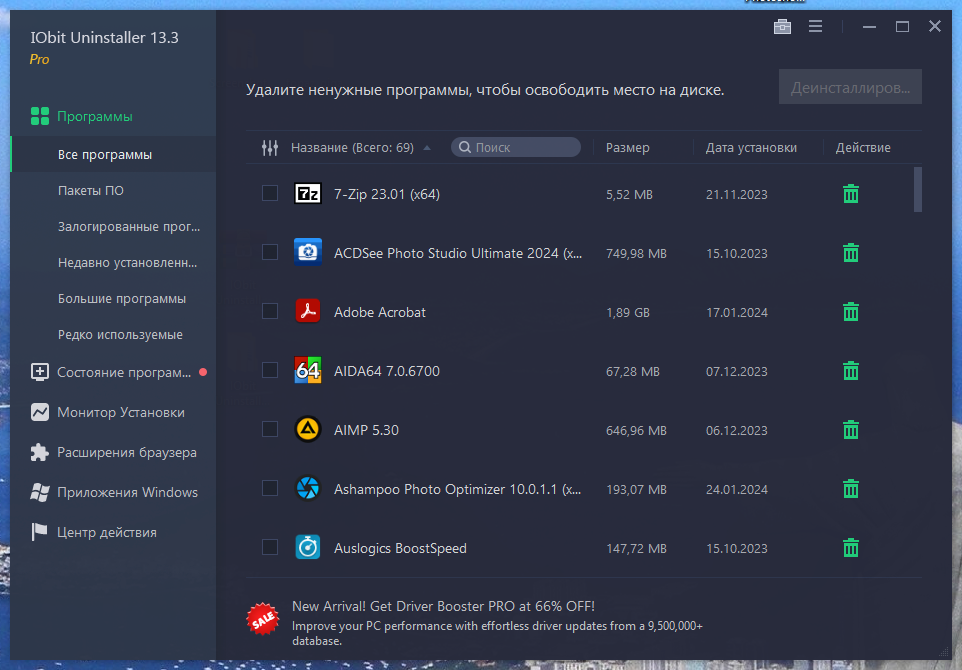
Task: Go to Центр действия section
Action: pos(113,532)
